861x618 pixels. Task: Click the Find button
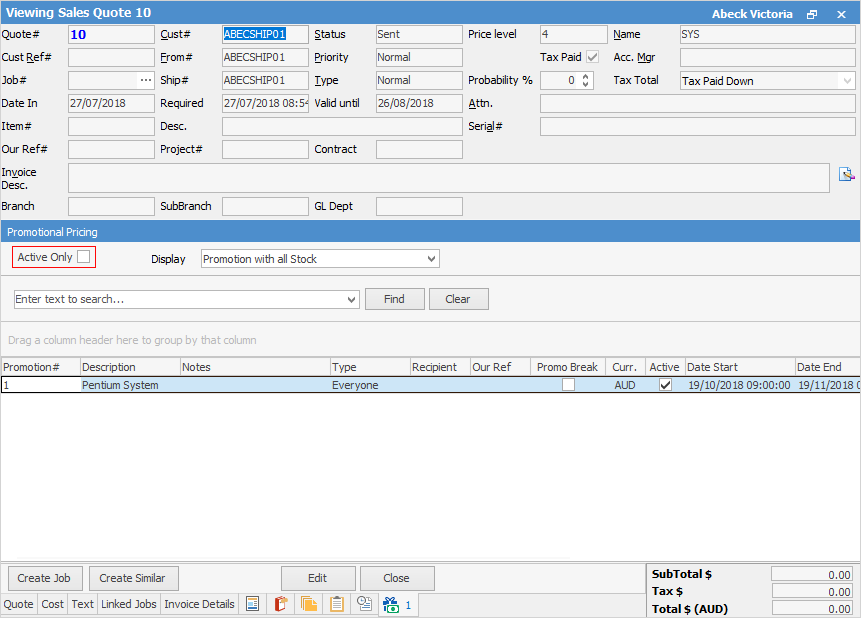click(x=394, y=299)
